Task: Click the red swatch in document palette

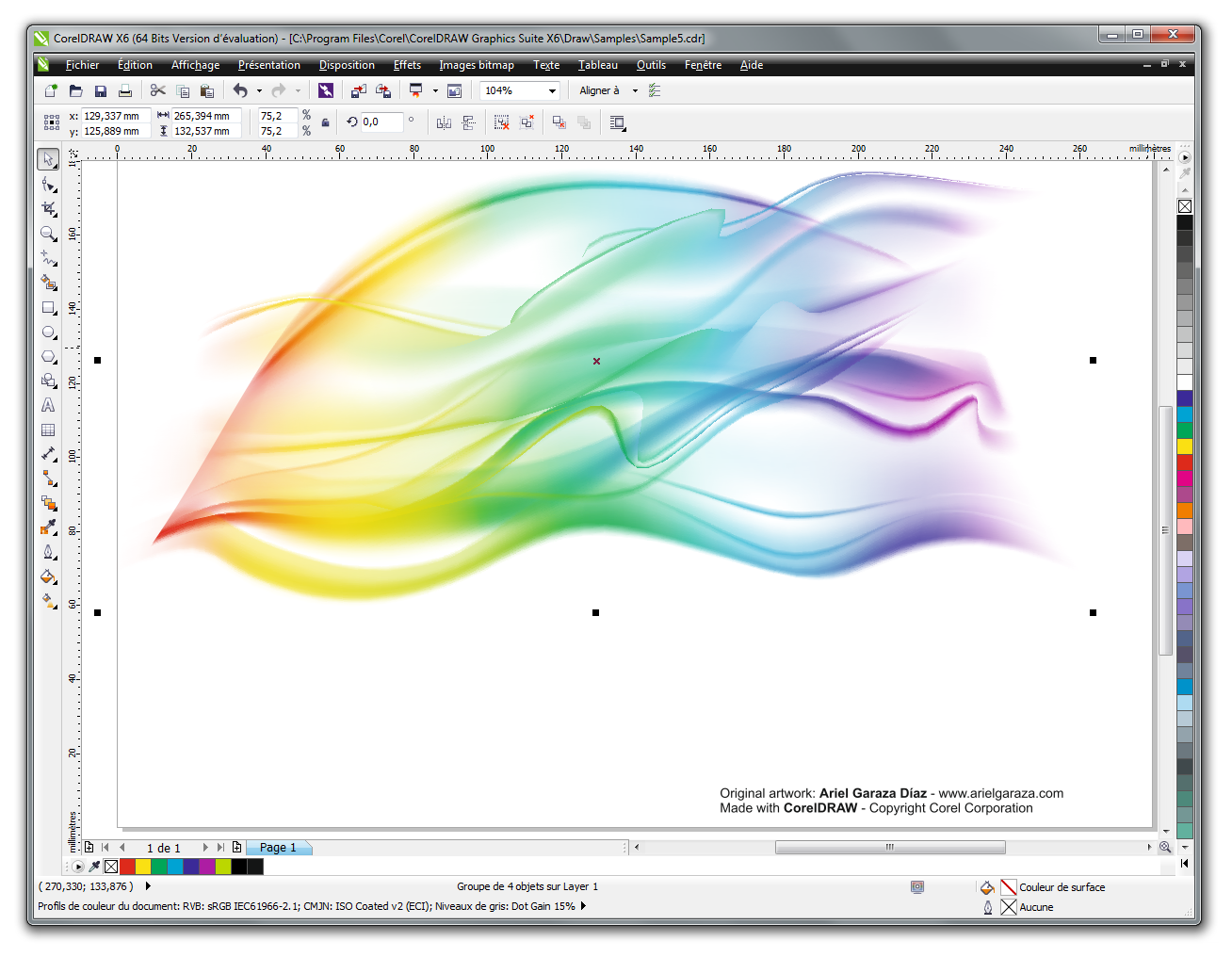Action: (127, 867)
